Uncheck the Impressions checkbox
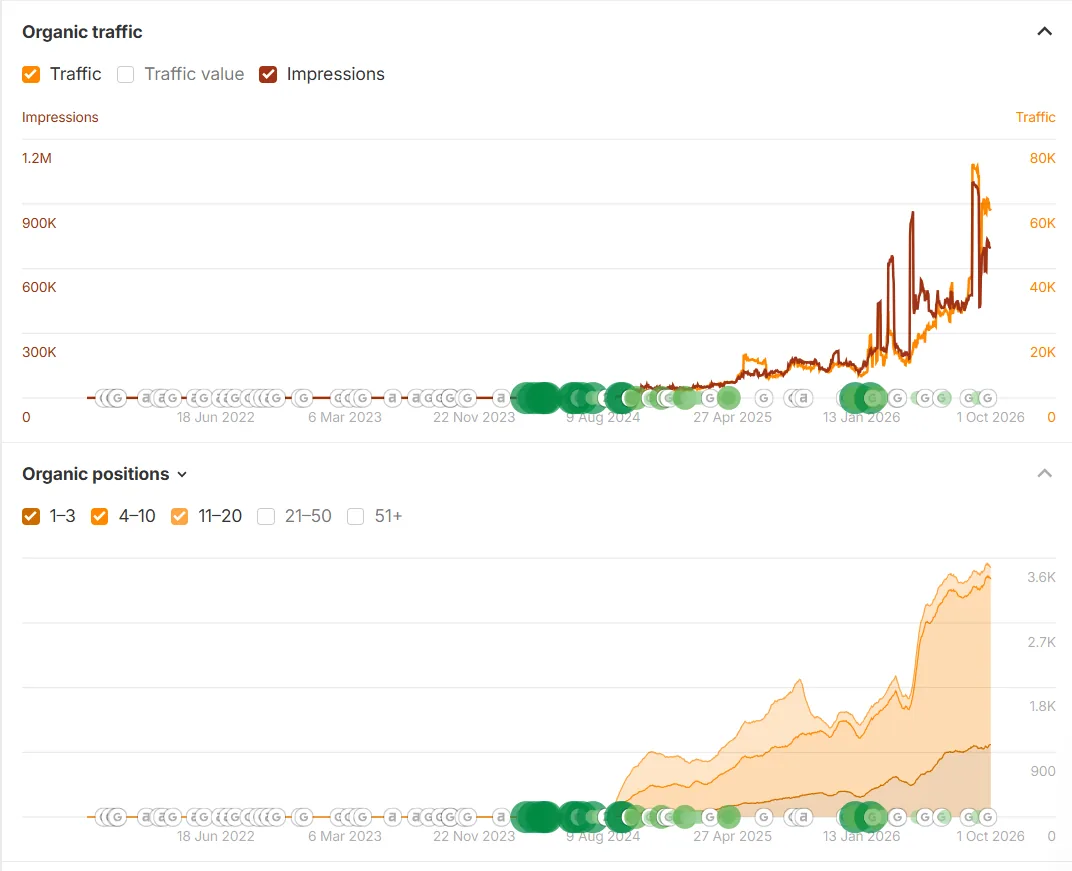 (x=268, y=75)
